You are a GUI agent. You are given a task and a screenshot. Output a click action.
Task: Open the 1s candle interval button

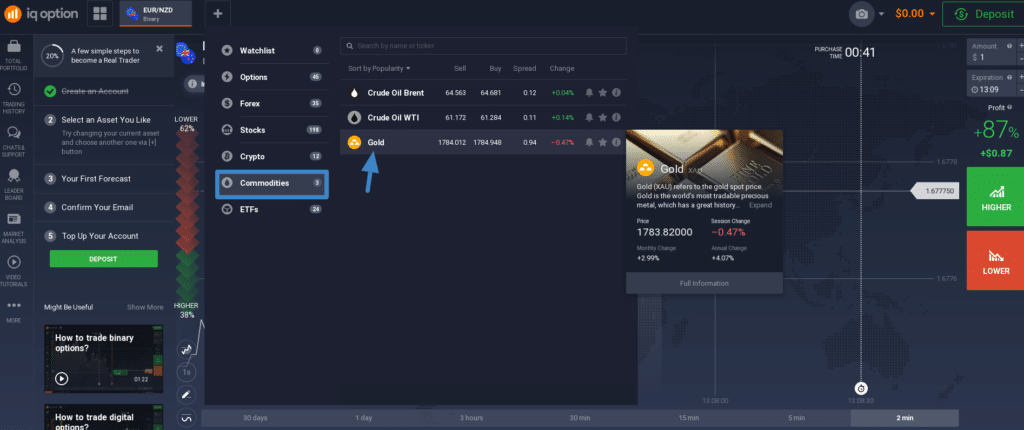186,372
